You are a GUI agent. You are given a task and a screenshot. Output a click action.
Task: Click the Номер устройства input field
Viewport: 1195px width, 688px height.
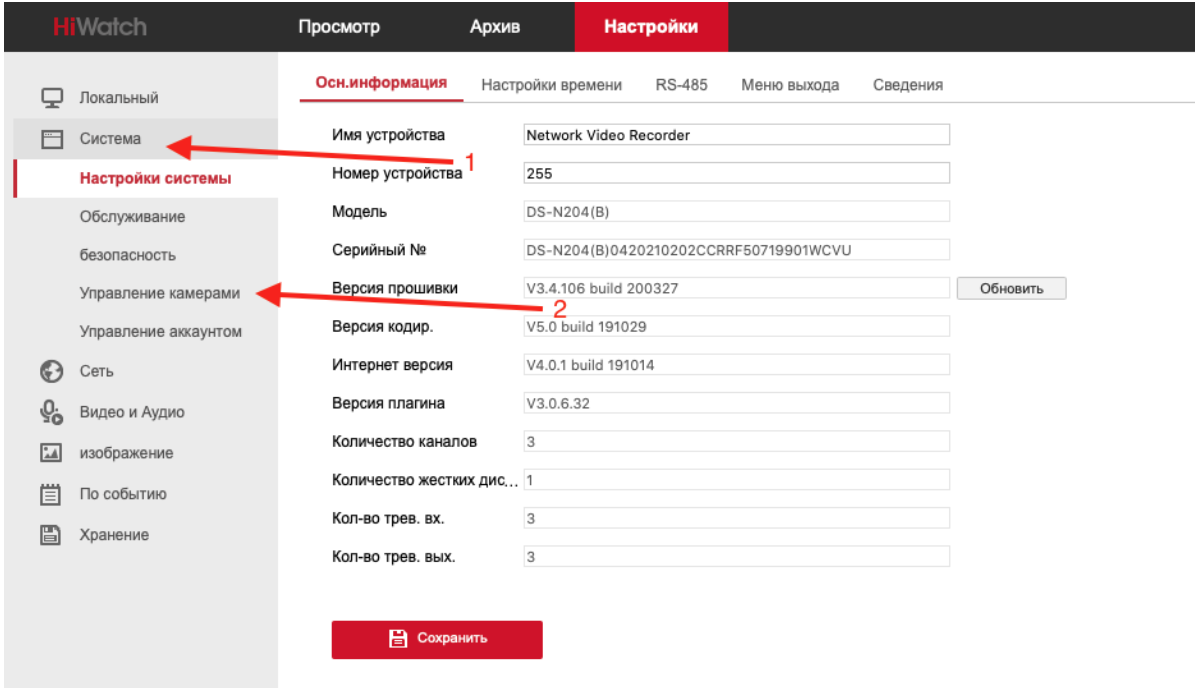736,172
